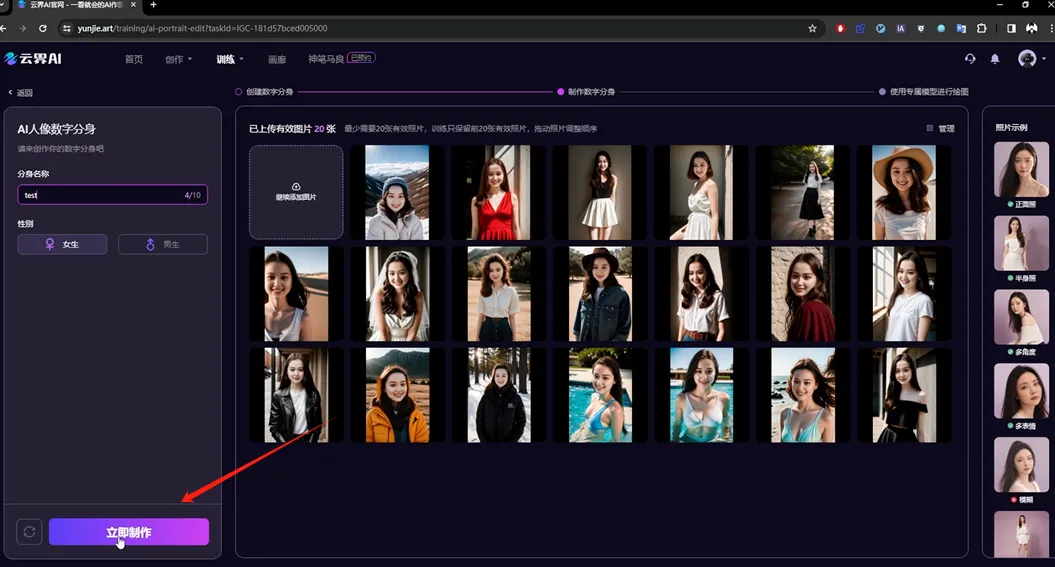Select the black puffer coat snow photo
The image size is (1055, 567).
click(499, 395)
